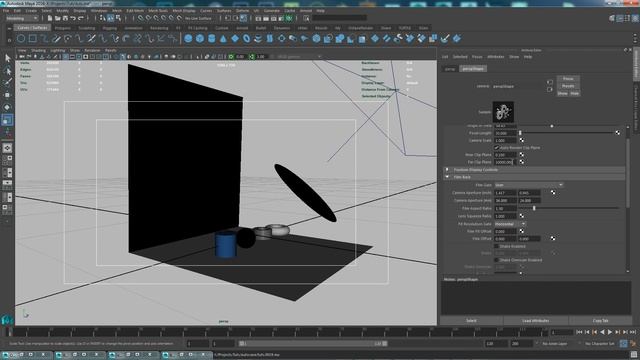Create a NURBS cube from the shelf
The image size is (640, 360).
(200, 39)
